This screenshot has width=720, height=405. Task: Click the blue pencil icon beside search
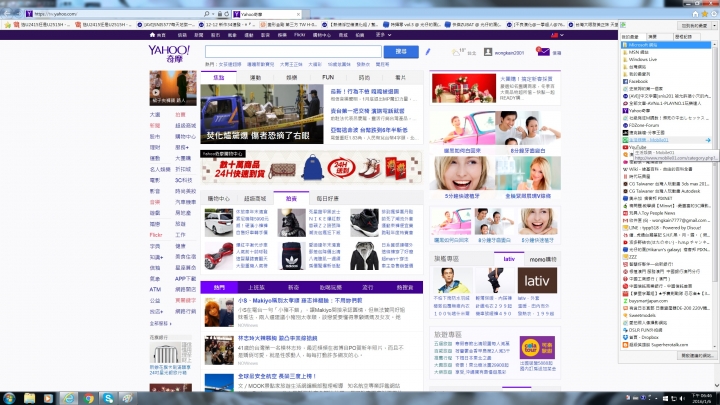(x=428, y=52)
